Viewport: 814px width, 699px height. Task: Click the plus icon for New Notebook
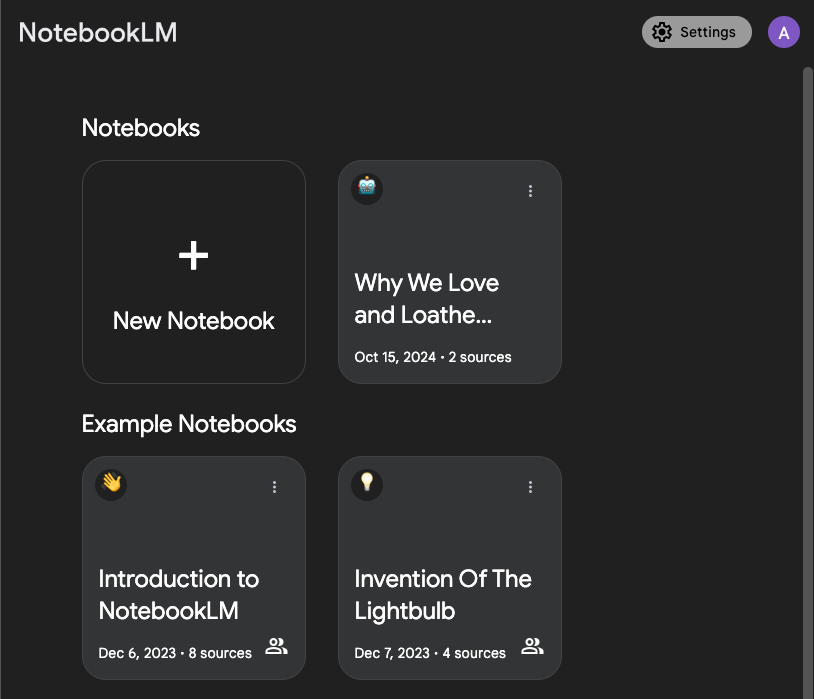point(193,256)
